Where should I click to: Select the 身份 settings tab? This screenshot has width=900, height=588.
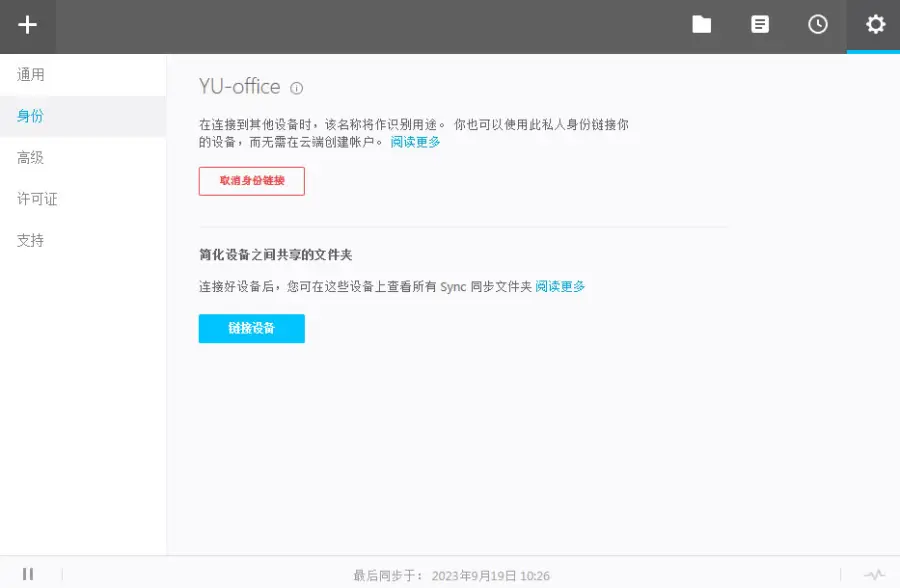pyautogui.click(x=83, y=116)
